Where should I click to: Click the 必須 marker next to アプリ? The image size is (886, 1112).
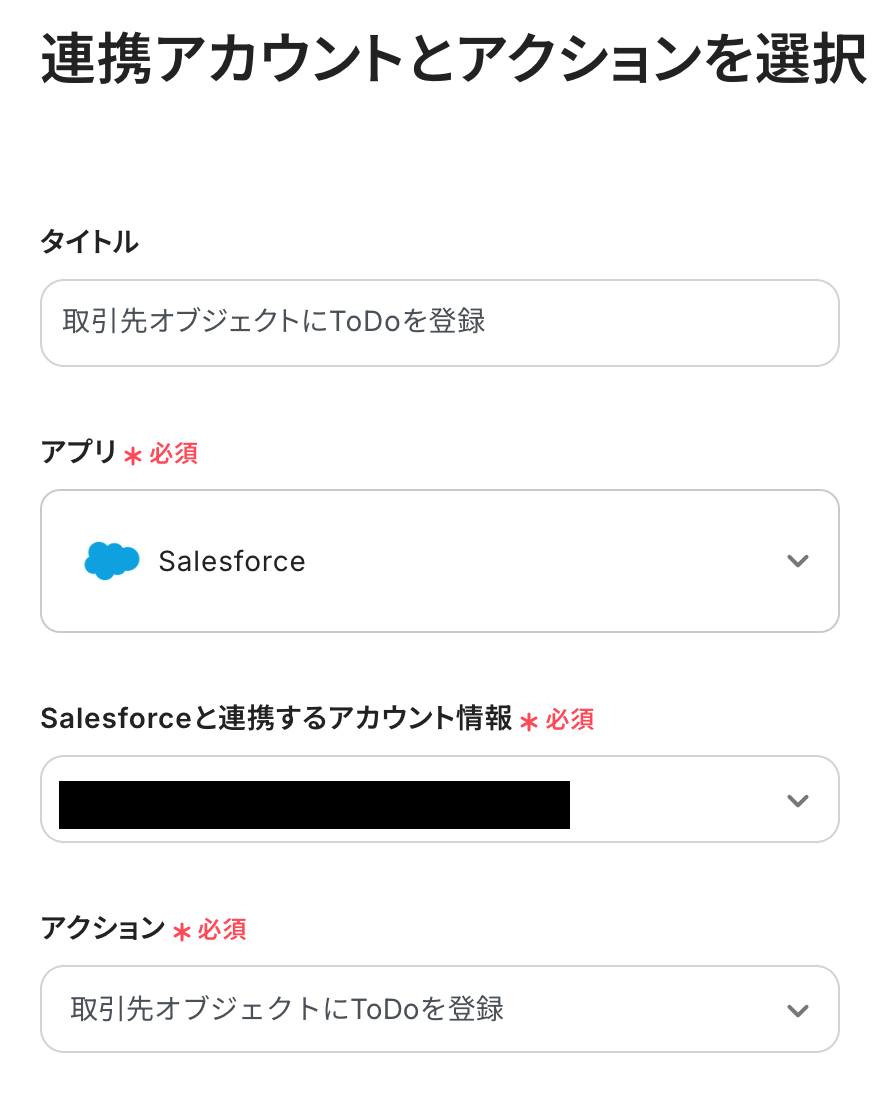click(174, 453)
